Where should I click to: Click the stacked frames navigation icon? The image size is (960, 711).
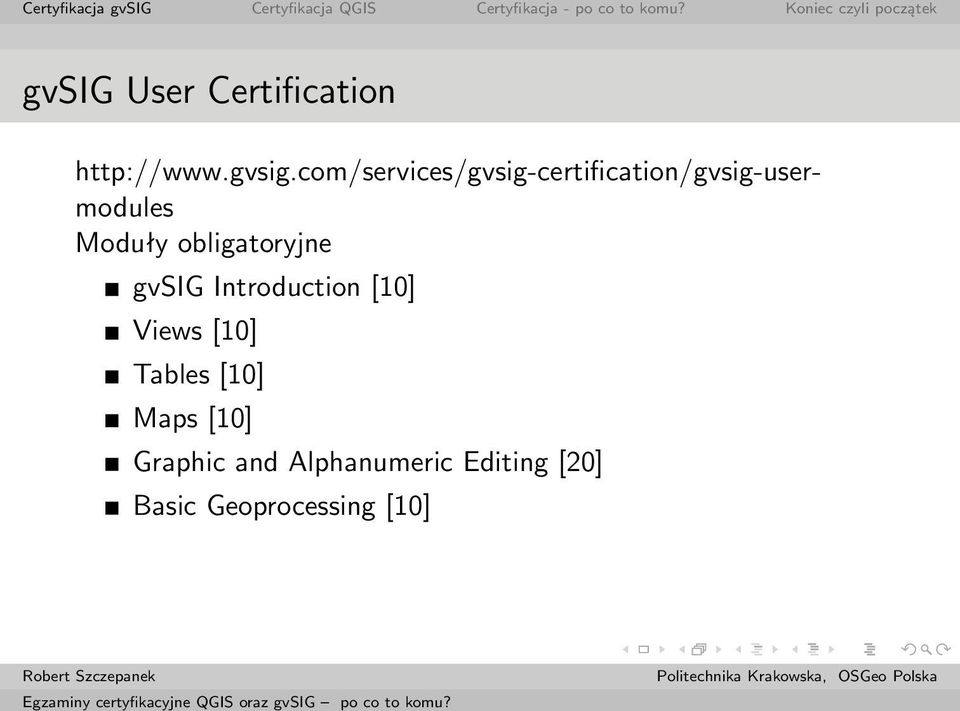pos(699,649)
